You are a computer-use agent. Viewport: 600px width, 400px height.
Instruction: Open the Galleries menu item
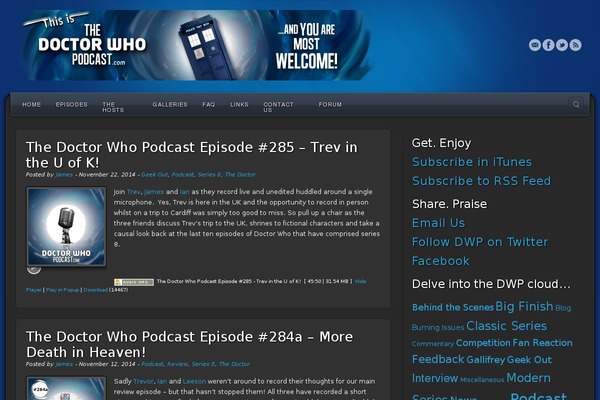[170, 104]
